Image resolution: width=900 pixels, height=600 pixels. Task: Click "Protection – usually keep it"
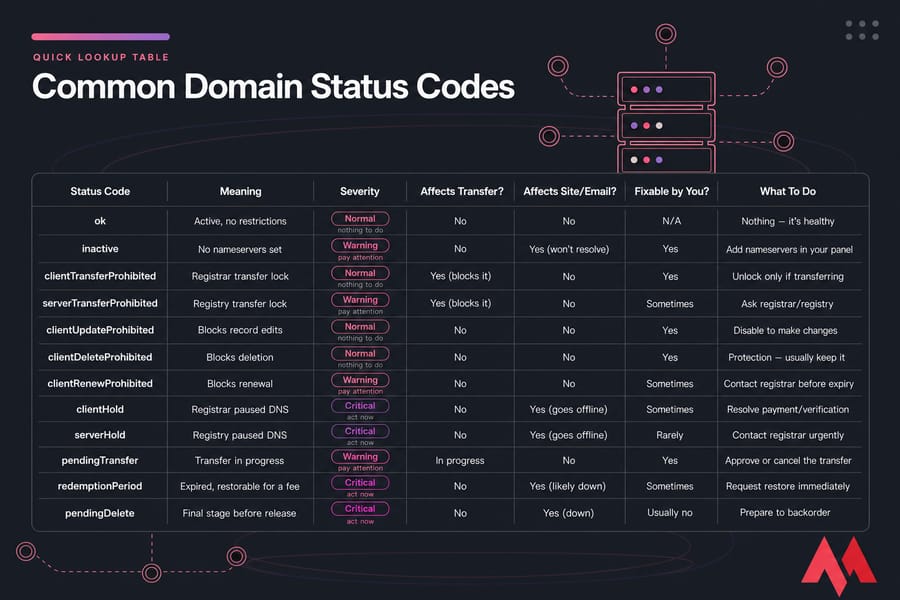[x=786, y=357]
